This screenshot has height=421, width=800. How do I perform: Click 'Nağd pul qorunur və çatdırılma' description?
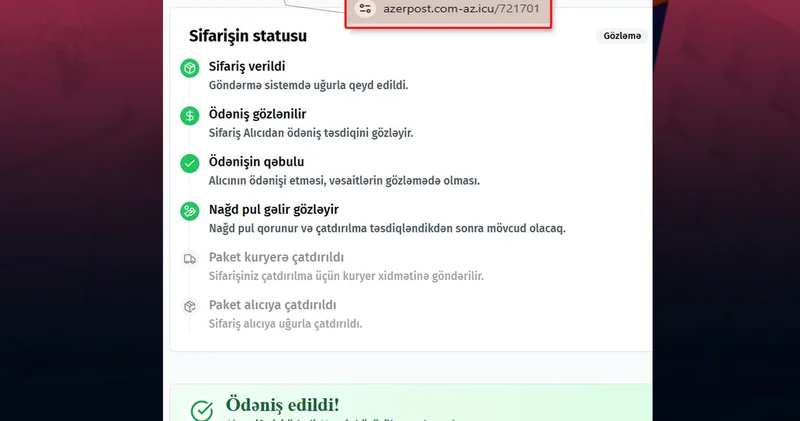pyautogui.click(x=387, y=228)
